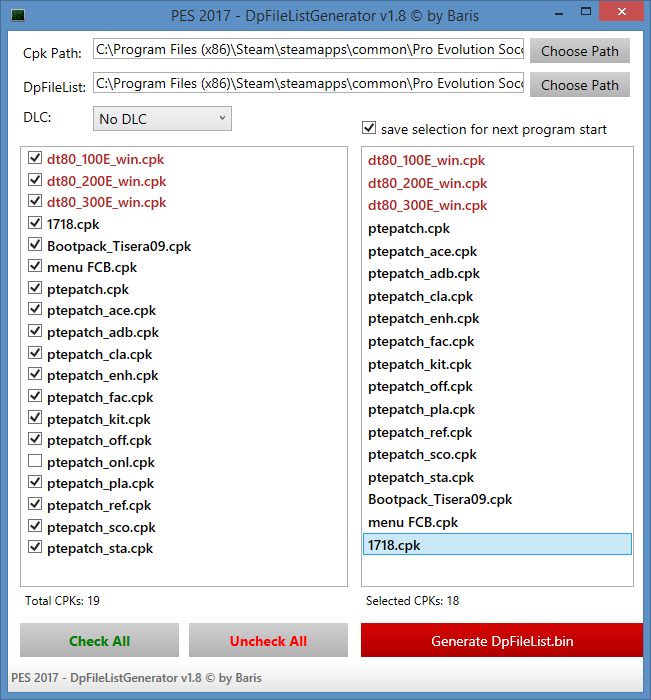Select menu FCB.cpk in right list
Viewport: 651px width, 700px height.
coord(497,522)
